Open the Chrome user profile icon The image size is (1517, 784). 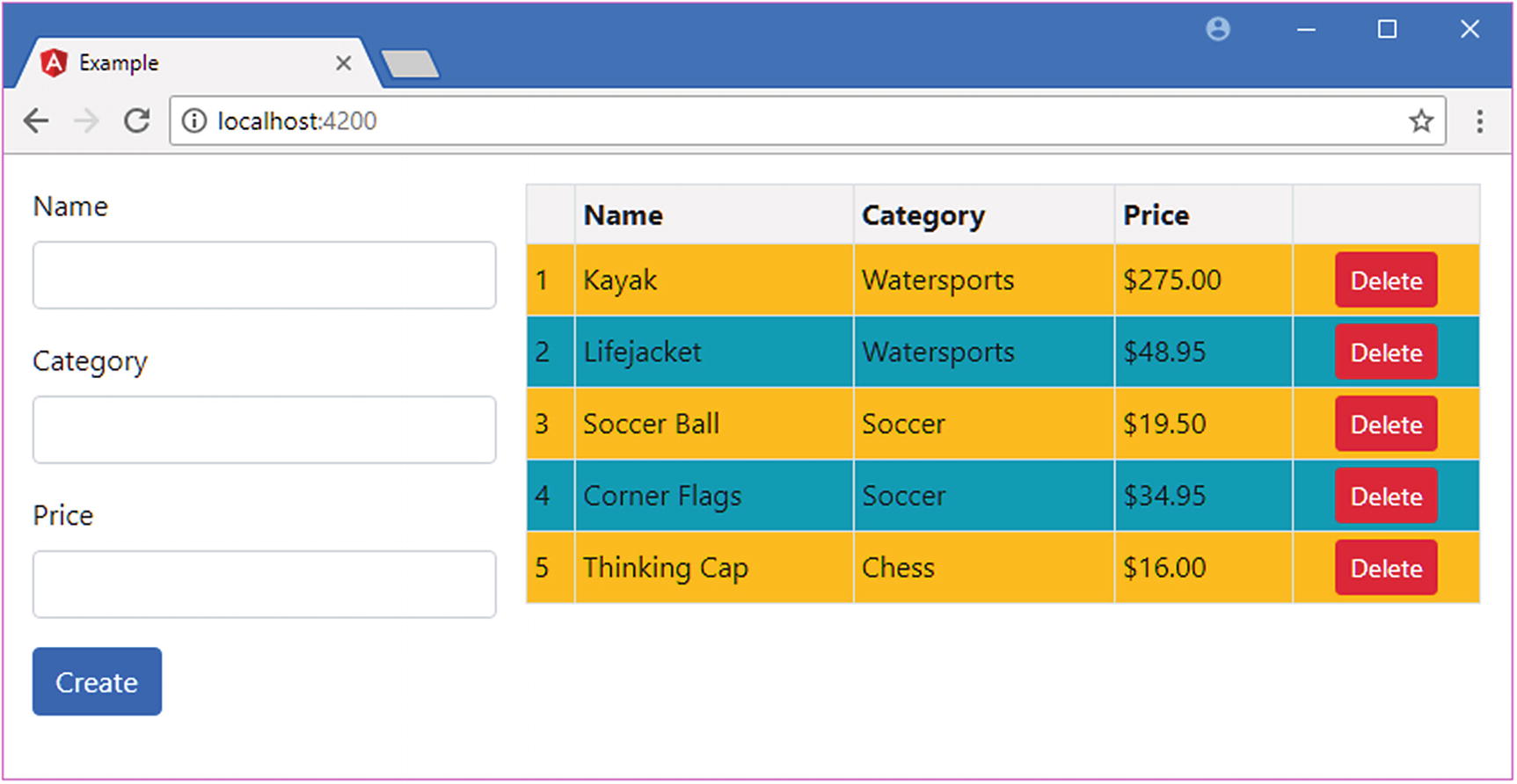point(1218,29)
